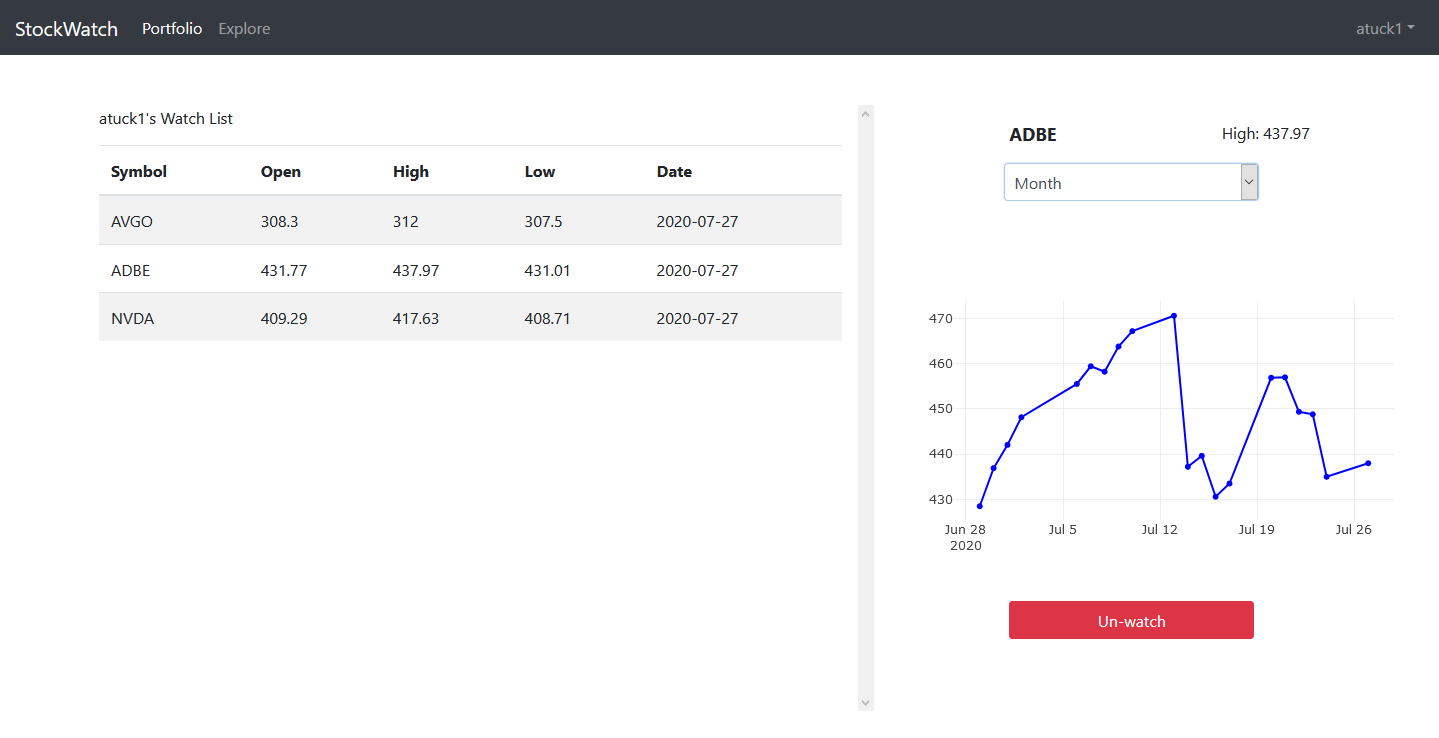This screenshot has height=738, width=1439.
Task: Click the High column header
Action: (410, 171)
